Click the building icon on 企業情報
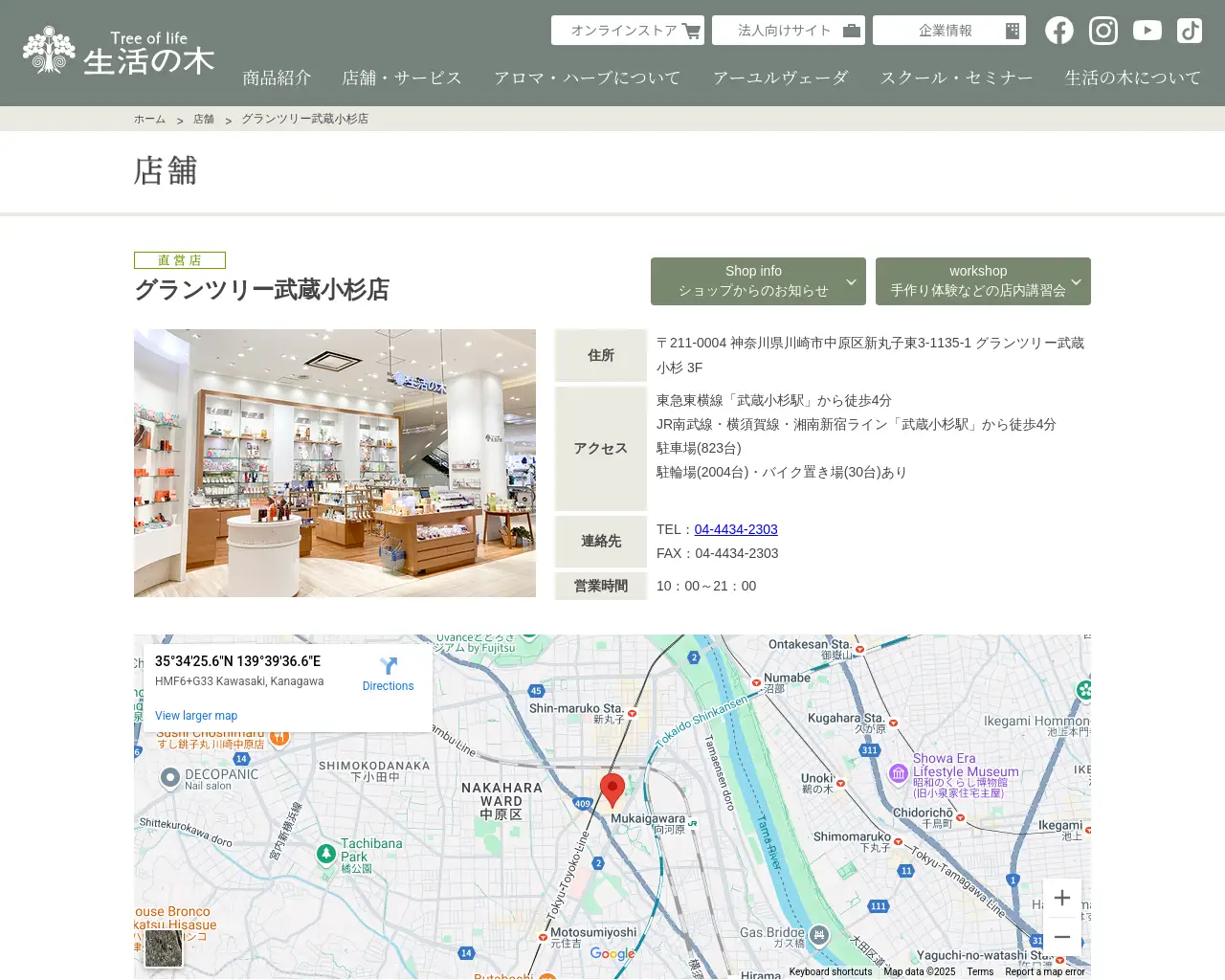The width and height of the screenshot is (1225, 980). pos(1012,30)
